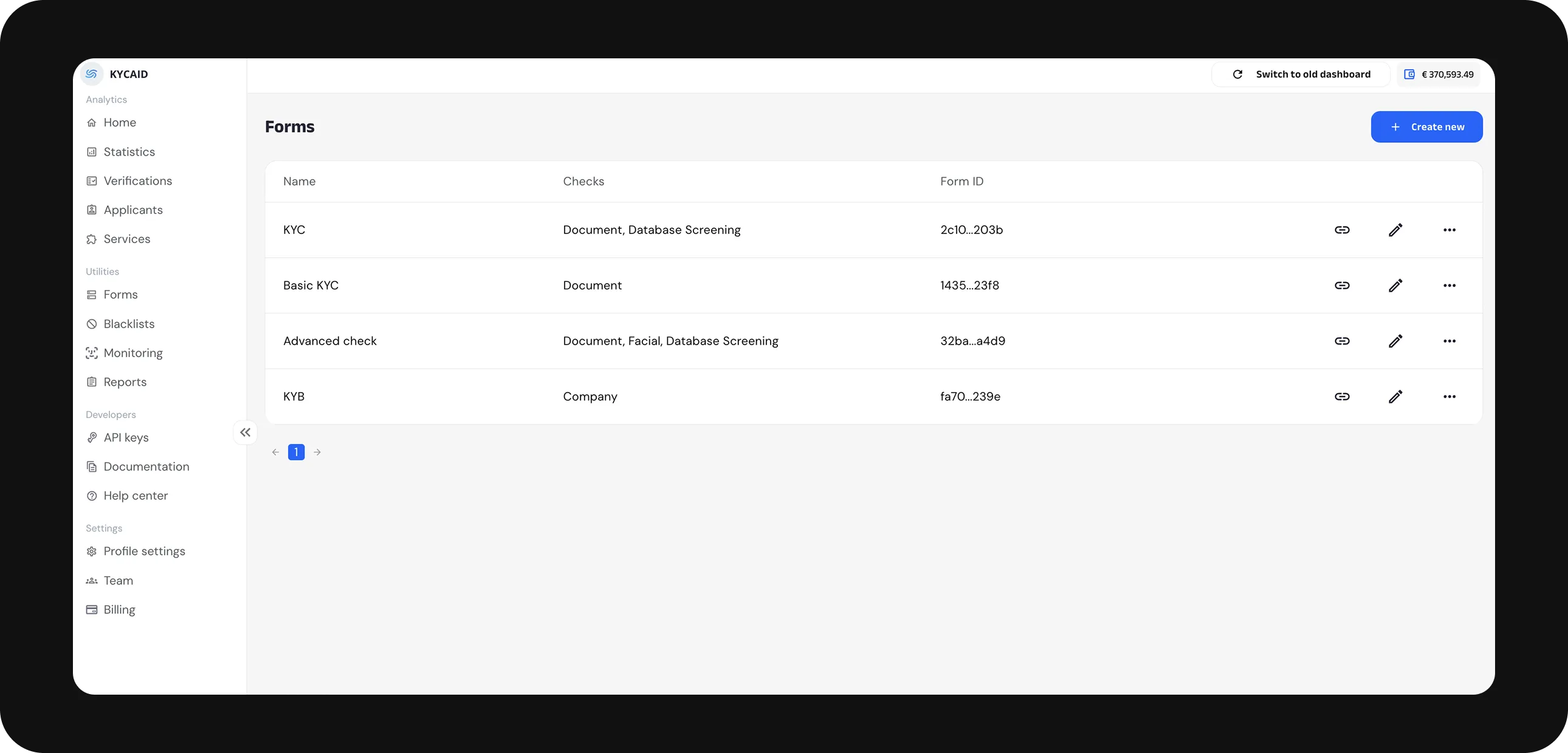
Task: Copy the link for the KYB form
Action: point(1343,396)
